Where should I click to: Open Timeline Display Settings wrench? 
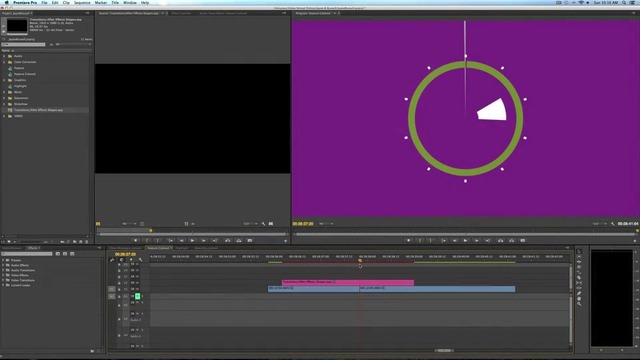[140, 260]
